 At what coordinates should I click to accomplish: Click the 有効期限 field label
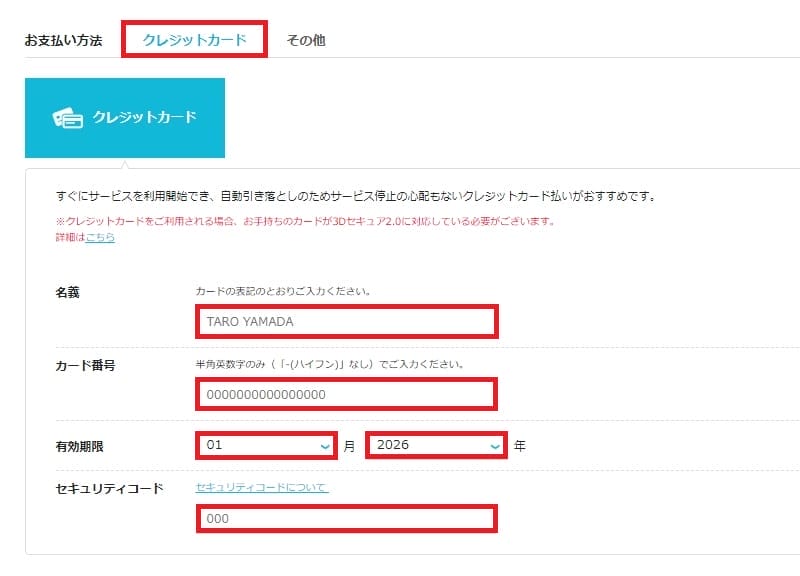79,446
